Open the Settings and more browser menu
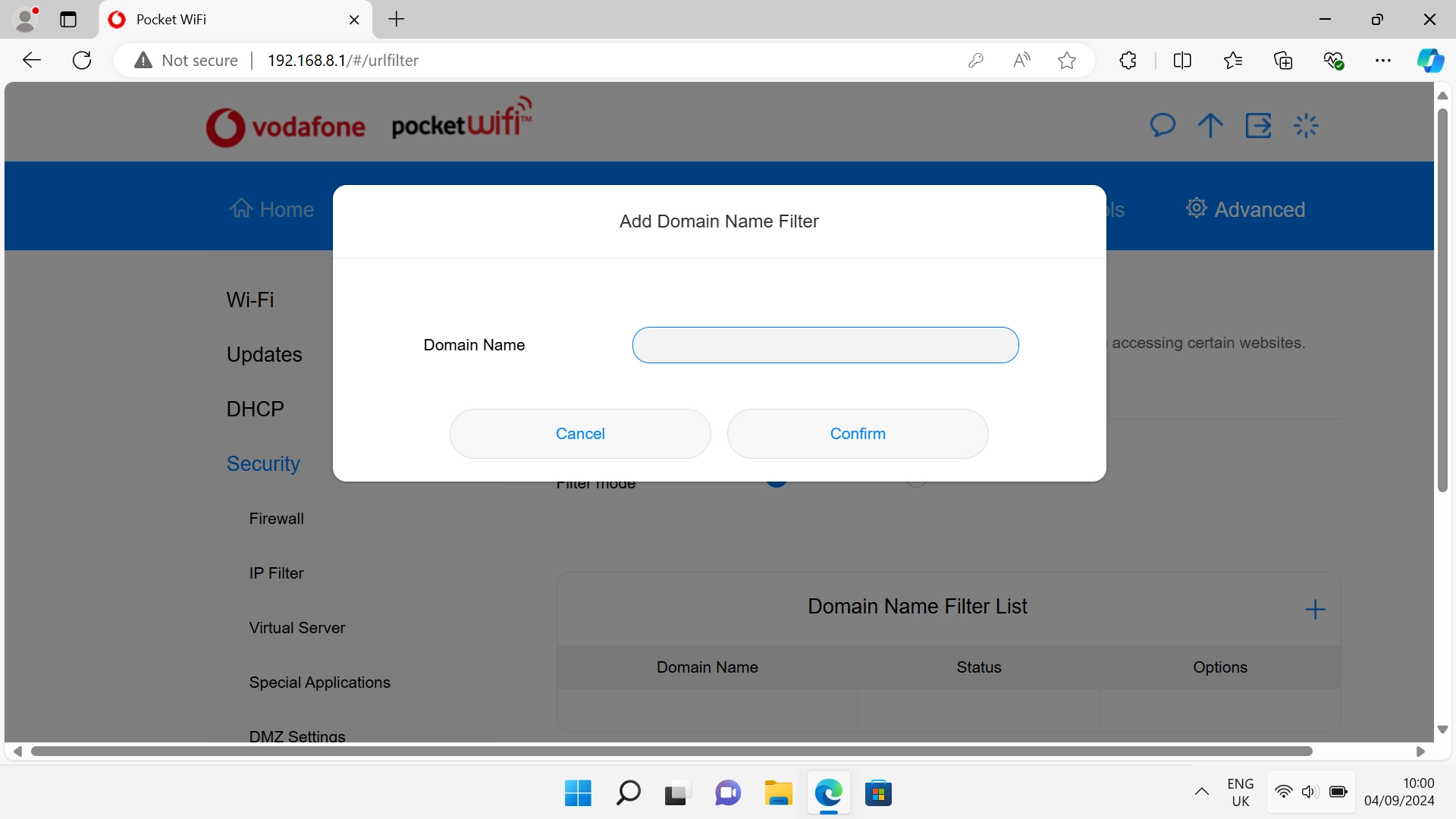1456x819 pixels. point(1384,60)
